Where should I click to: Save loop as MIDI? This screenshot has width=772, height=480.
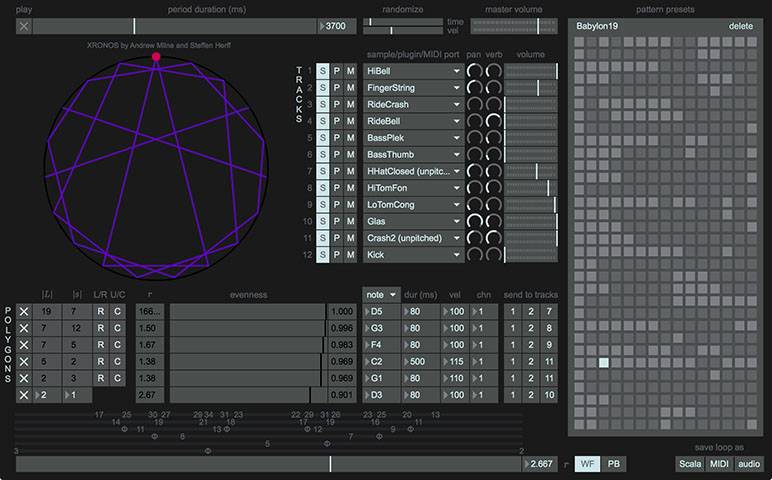pyautogui.click(x=719, y=464)
